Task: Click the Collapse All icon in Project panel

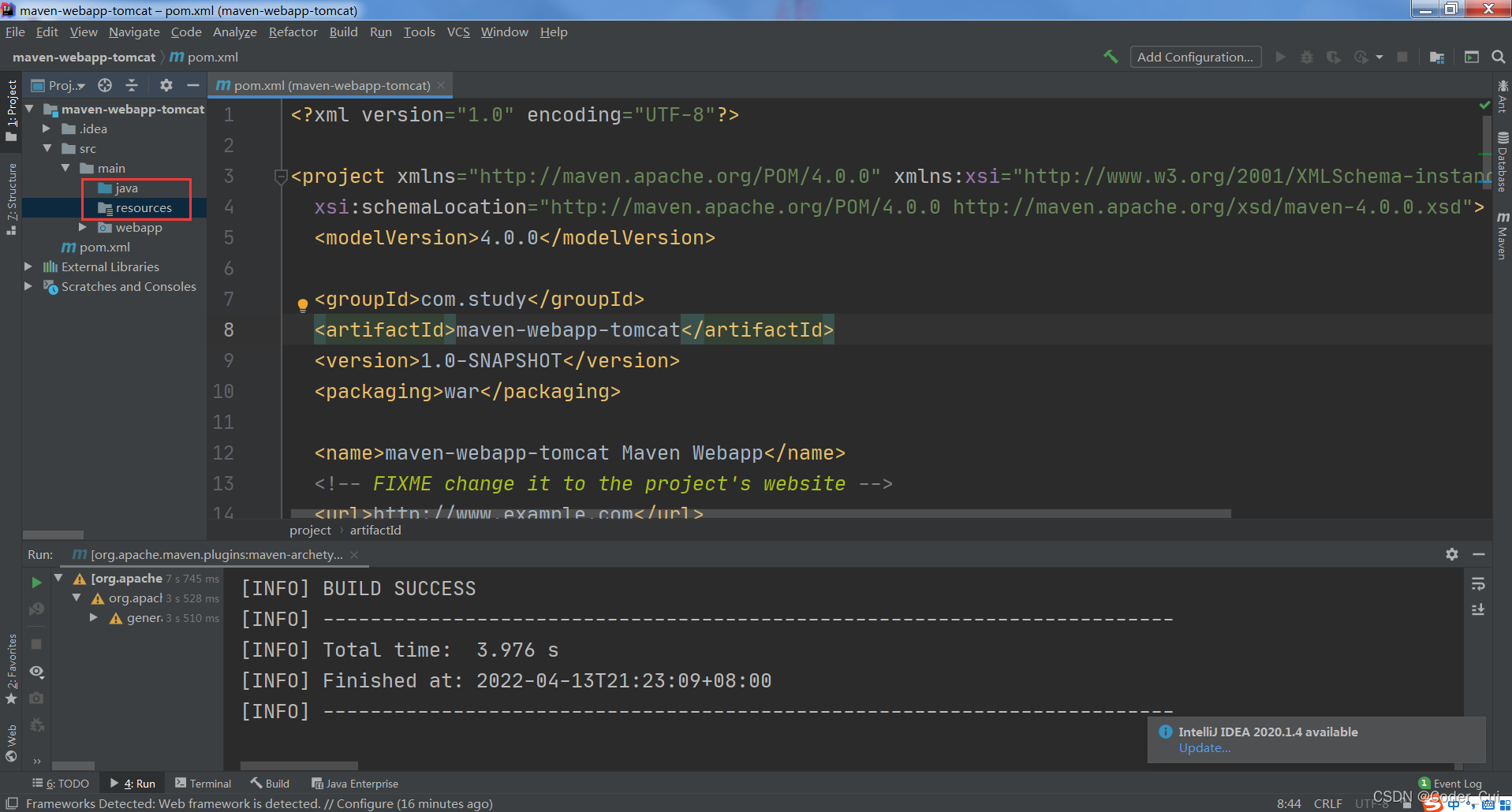Action: 132,85
